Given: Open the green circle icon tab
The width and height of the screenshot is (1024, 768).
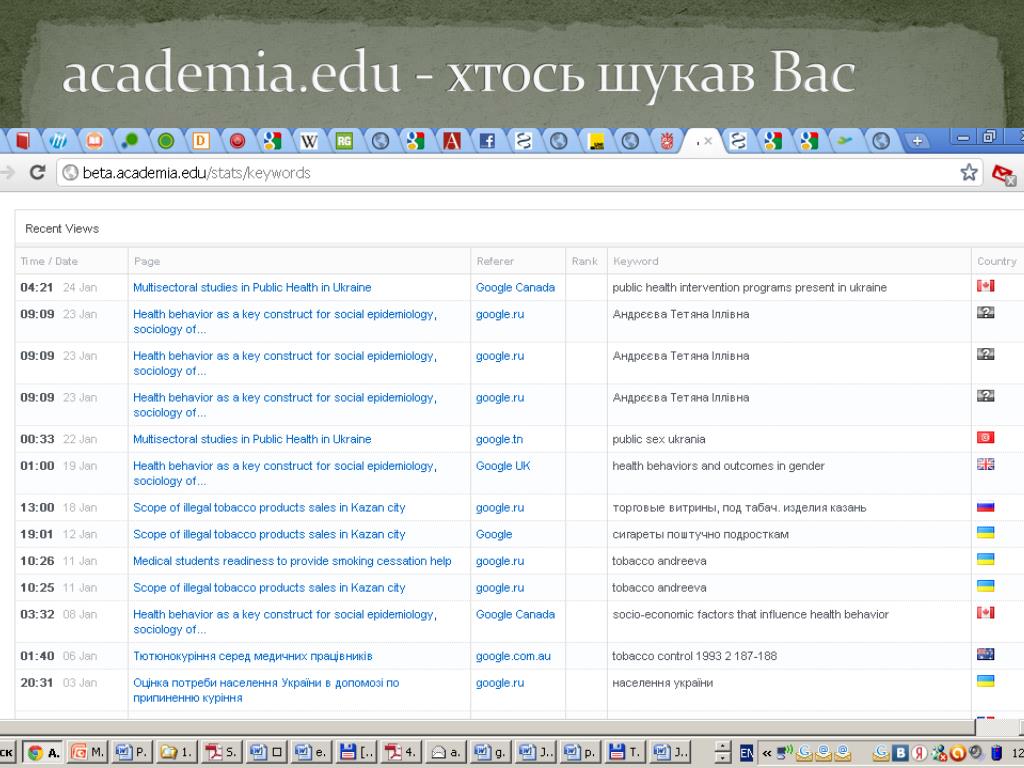Looking at the screenshot, I should click(x=166, y=140).
